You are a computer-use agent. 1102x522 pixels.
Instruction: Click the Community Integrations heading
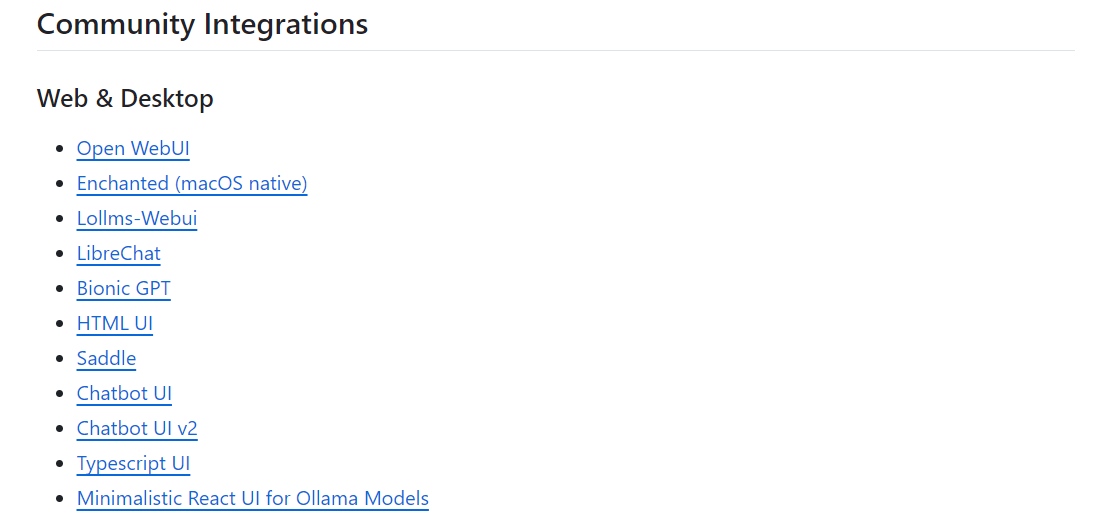pos(202,24)
